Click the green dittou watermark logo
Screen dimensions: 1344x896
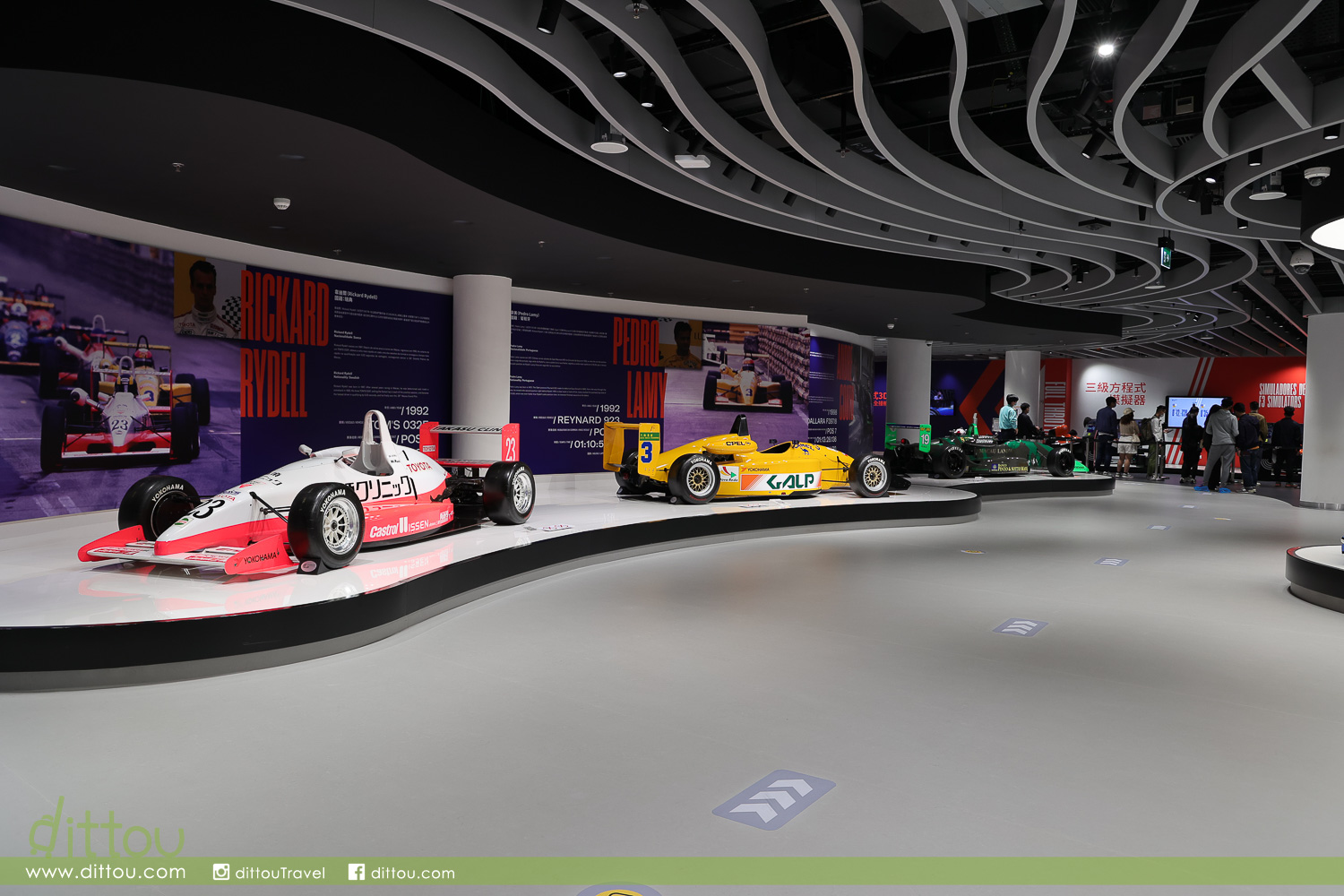[106, 831]
